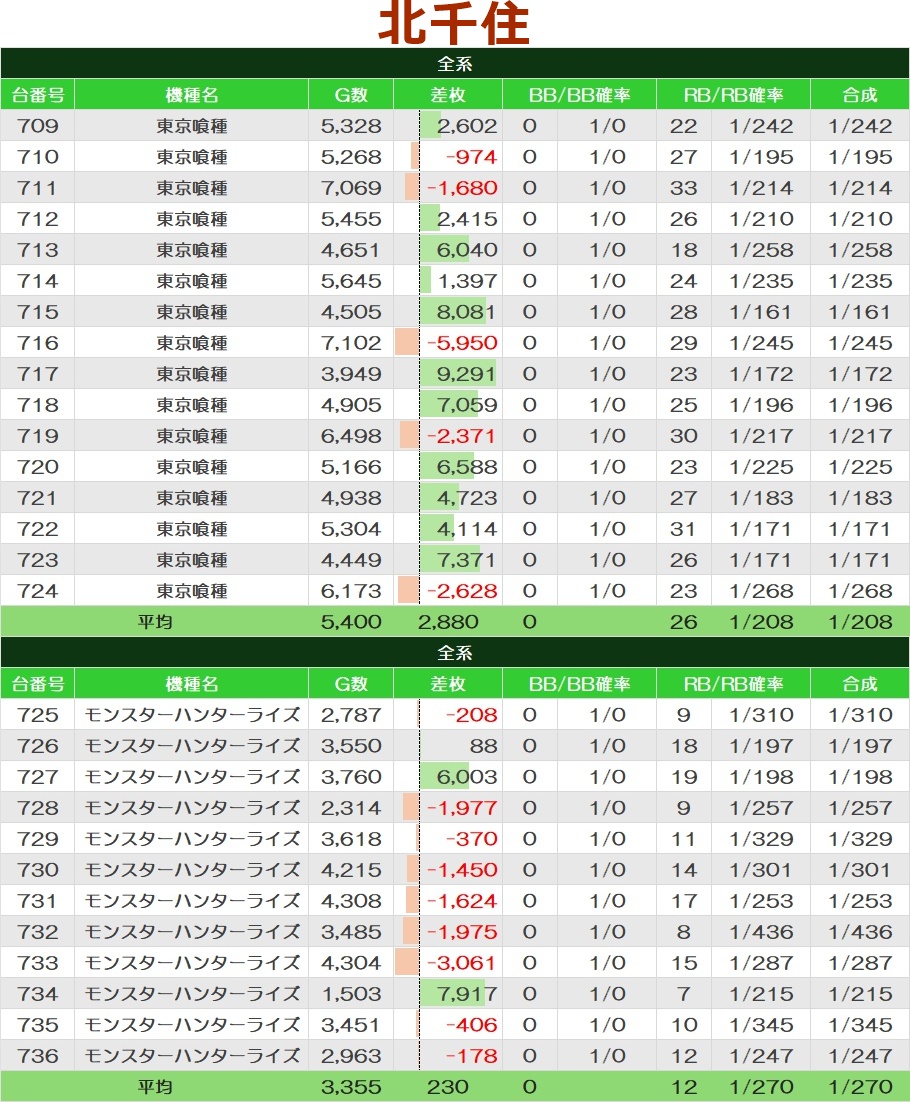Viewport: 910px width, 1102px height.
Task: Click BB/BB確率 header in first table
Action: 579,95
